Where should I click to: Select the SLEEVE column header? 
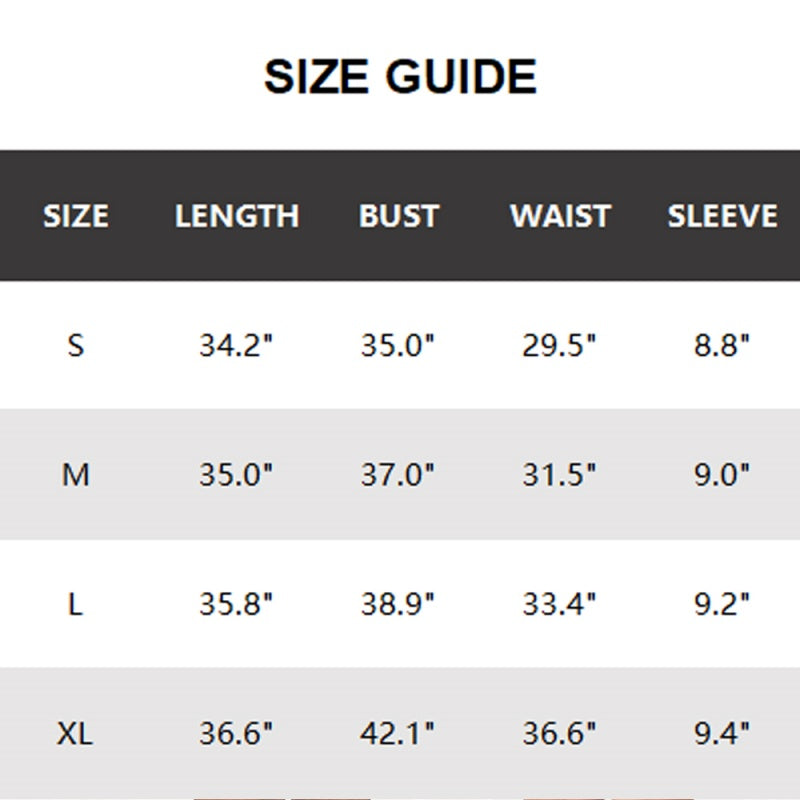722,216
